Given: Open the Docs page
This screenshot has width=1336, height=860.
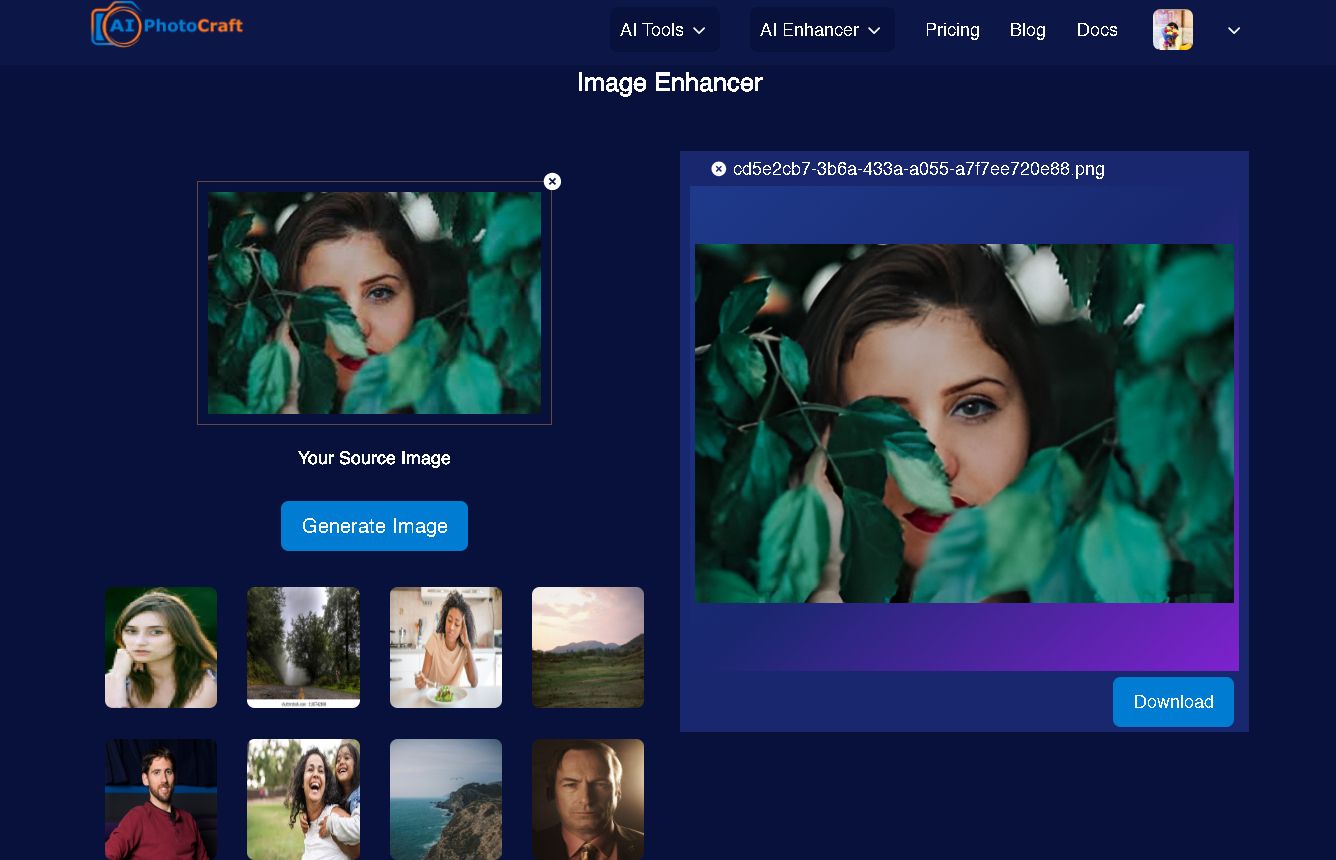Looking at the screenshot, I should click(1097, 30).
